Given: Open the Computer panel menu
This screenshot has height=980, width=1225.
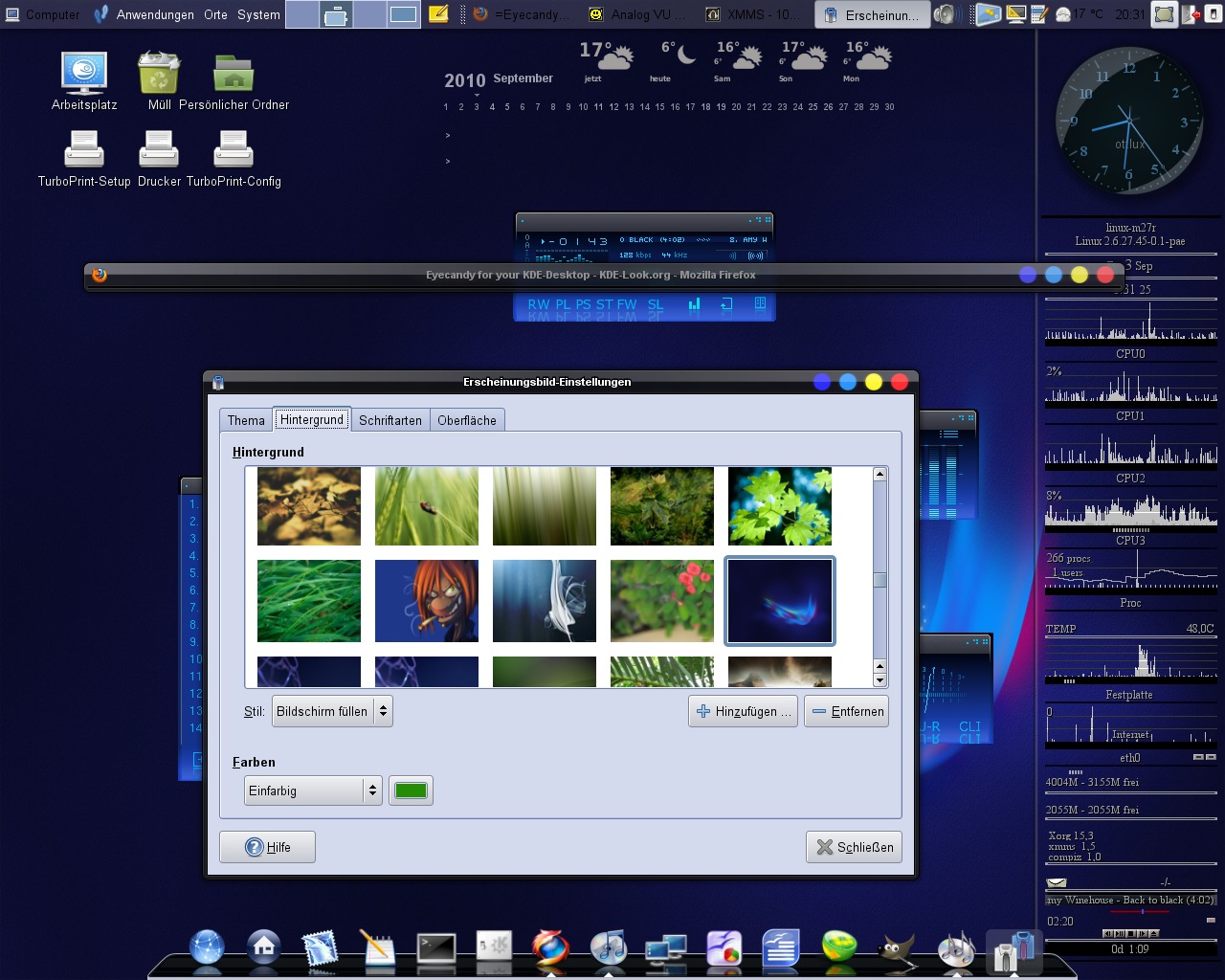Looking at the screenshot, I should (x=43, y=14).
